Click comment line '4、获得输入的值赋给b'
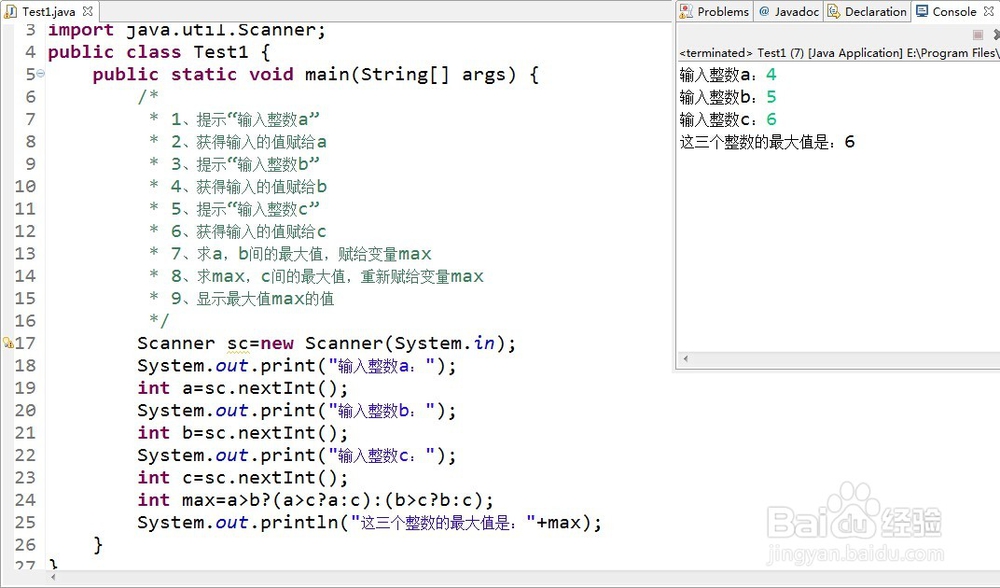Image resolution: width=1000 pixels, height=588 pixels. coord(237,186)
